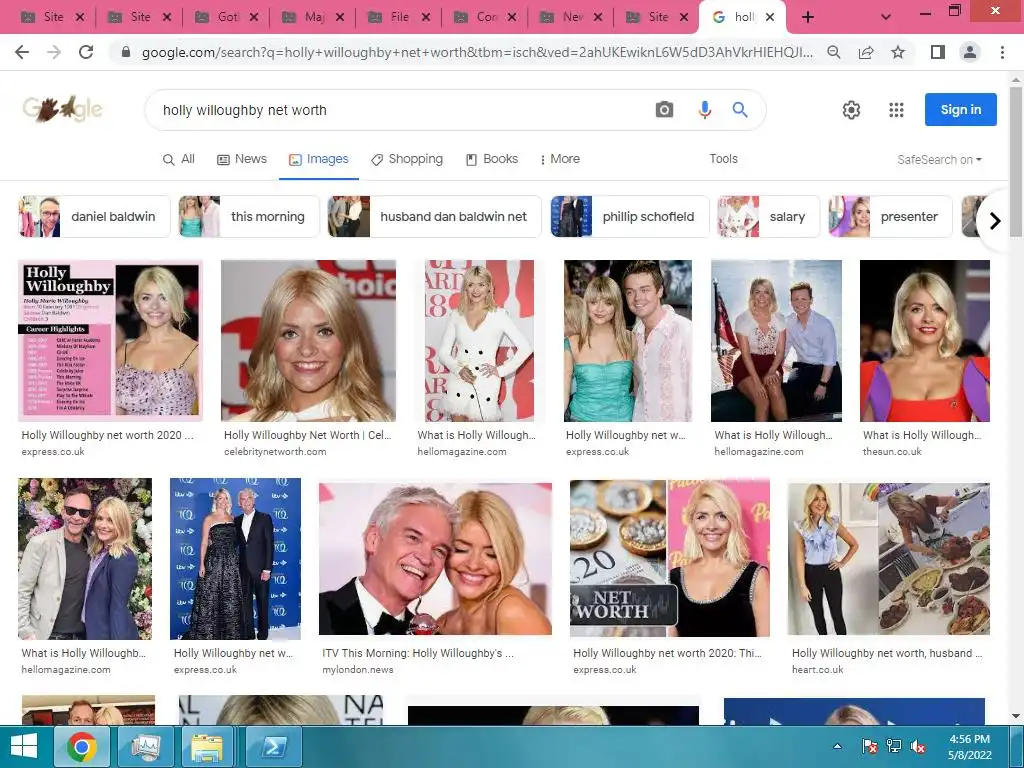Select the salary suggestion chip
The height and width of the screenshot is (768, 1024).
768,216
